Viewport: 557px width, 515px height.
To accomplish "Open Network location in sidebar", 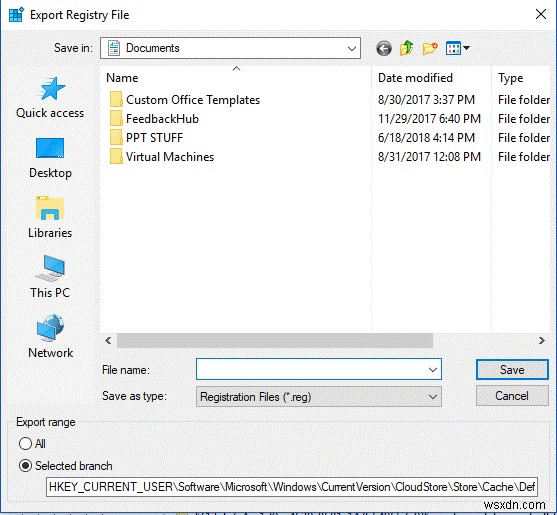I will pos(50,337).
